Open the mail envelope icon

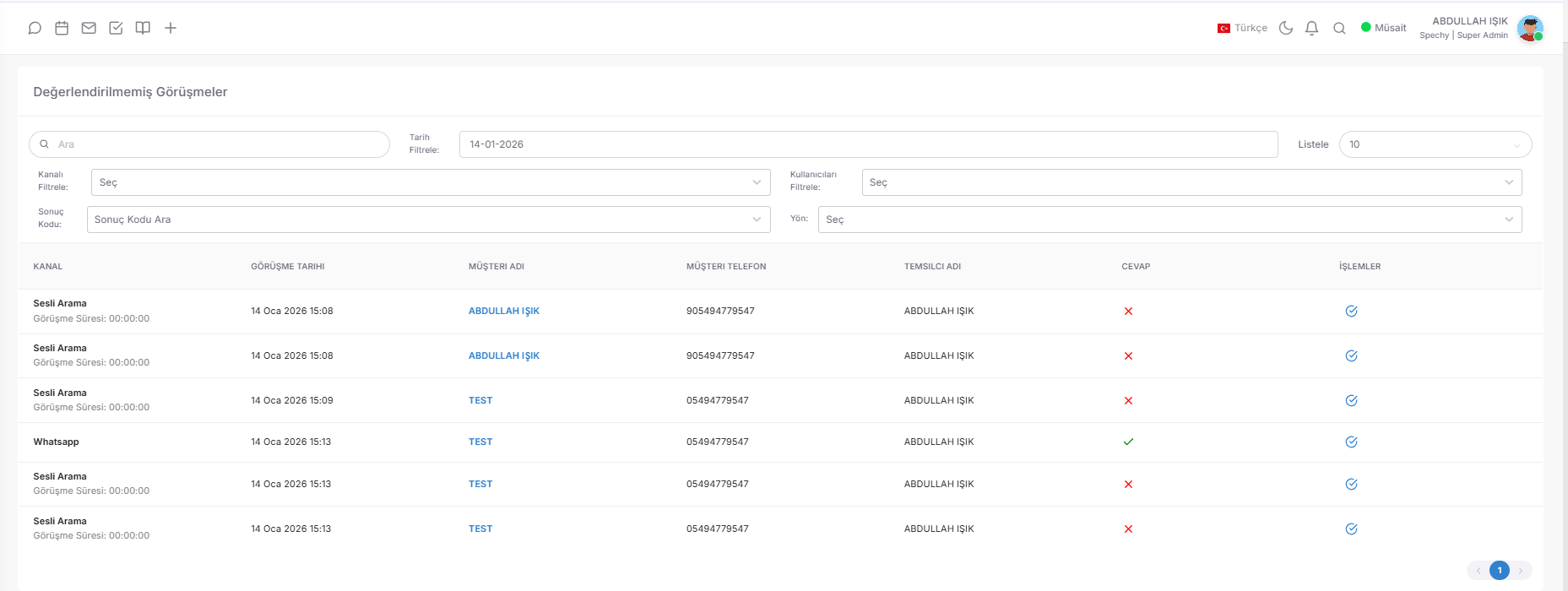(89, 28)
